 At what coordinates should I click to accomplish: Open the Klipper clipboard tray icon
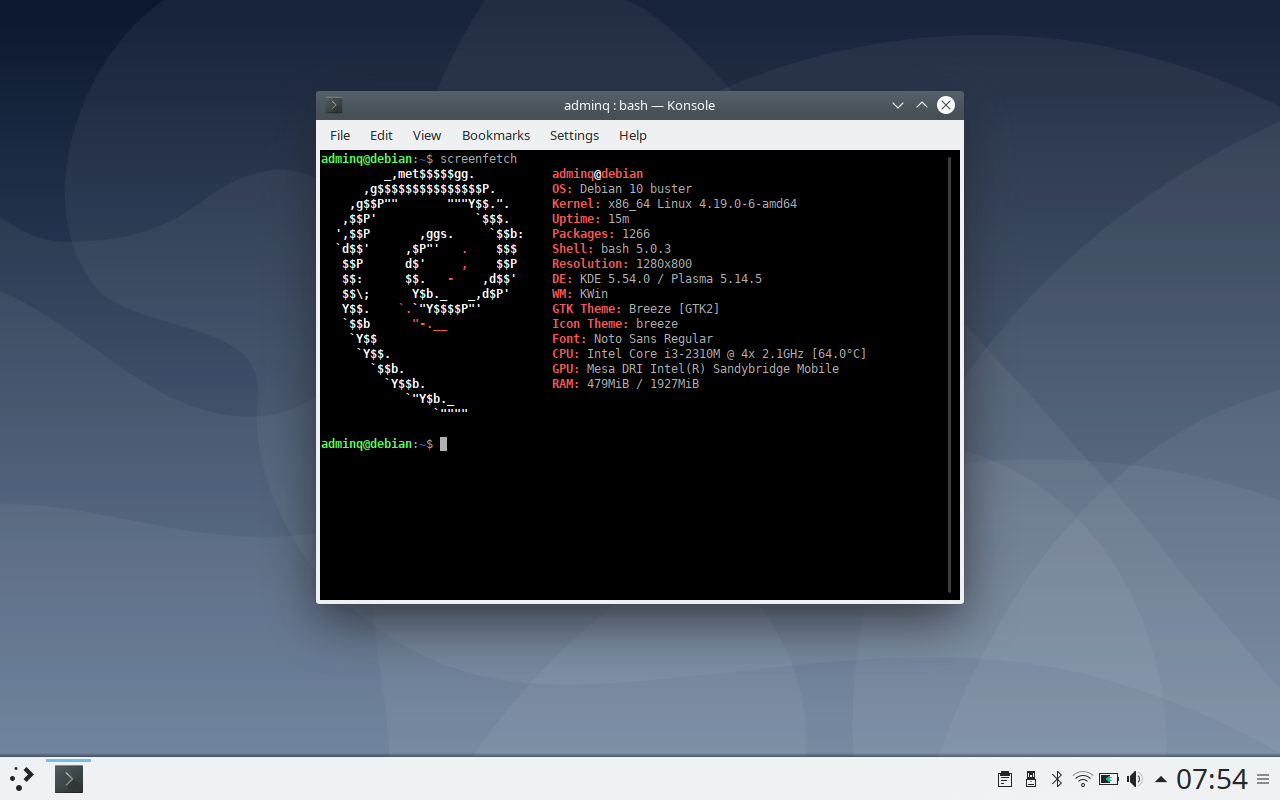1005,778
